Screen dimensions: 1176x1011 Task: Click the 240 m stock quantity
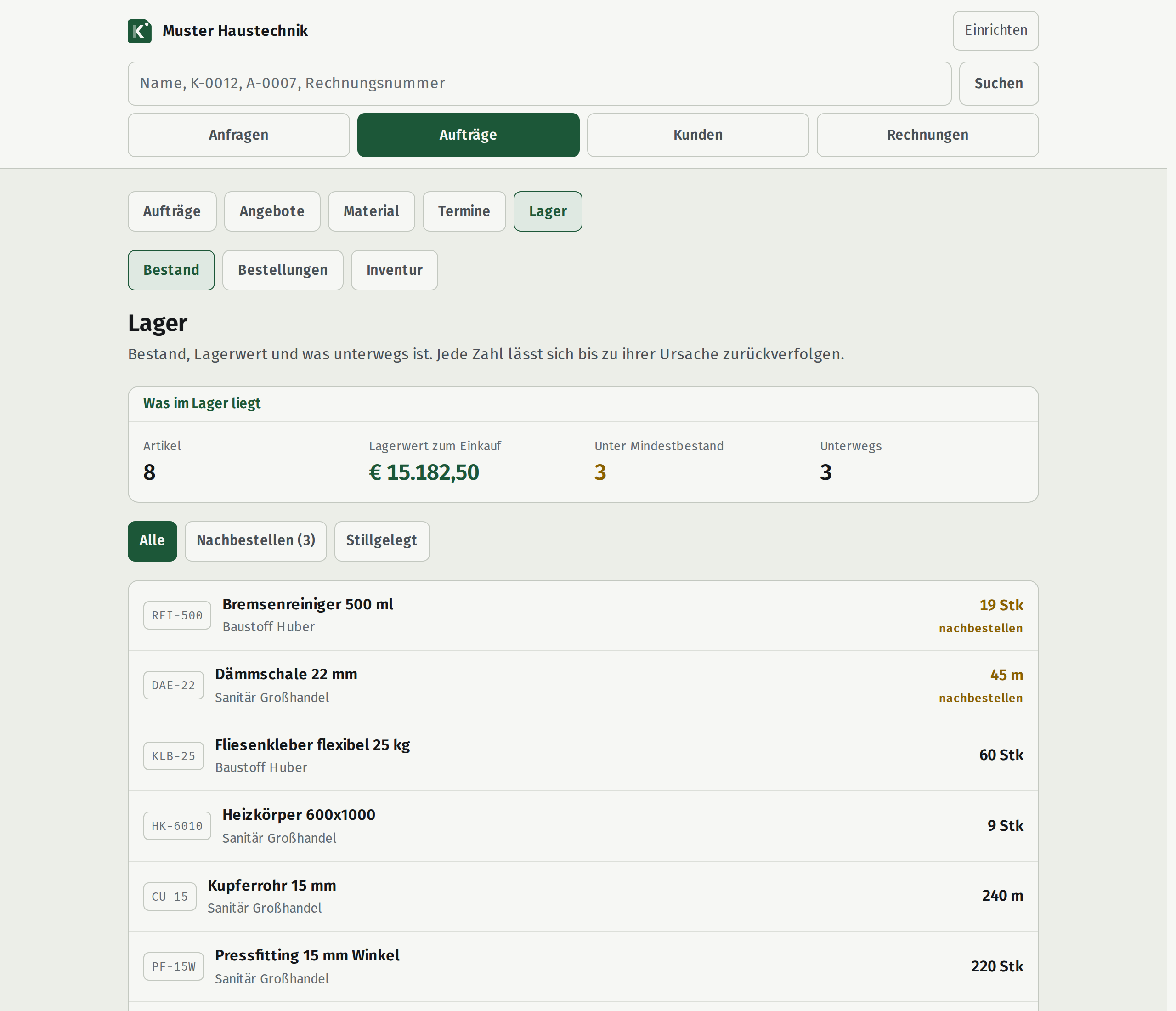pos(1003,896)
